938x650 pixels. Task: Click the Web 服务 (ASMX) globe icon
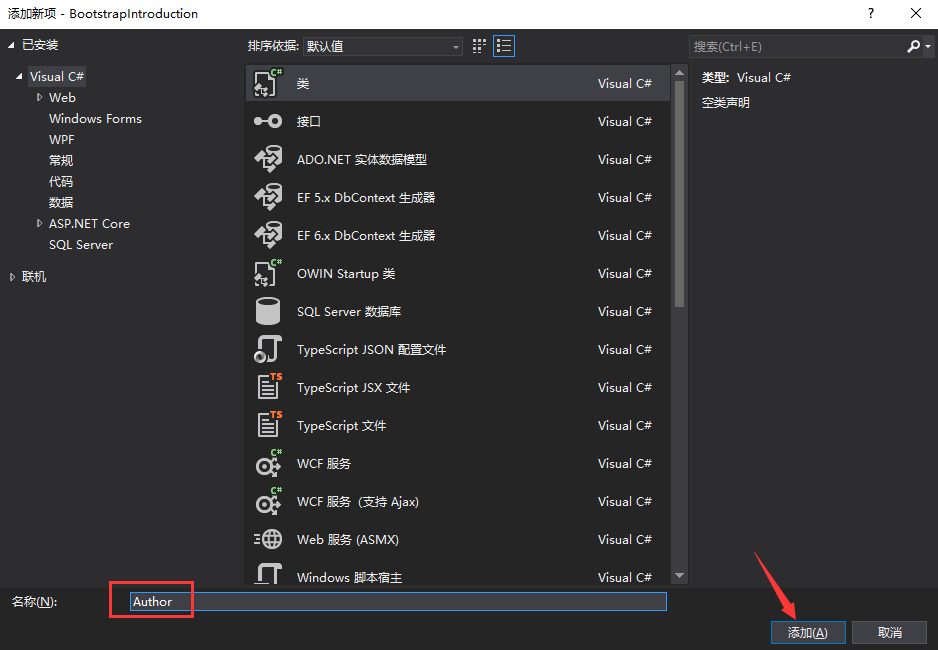(267, 539)
